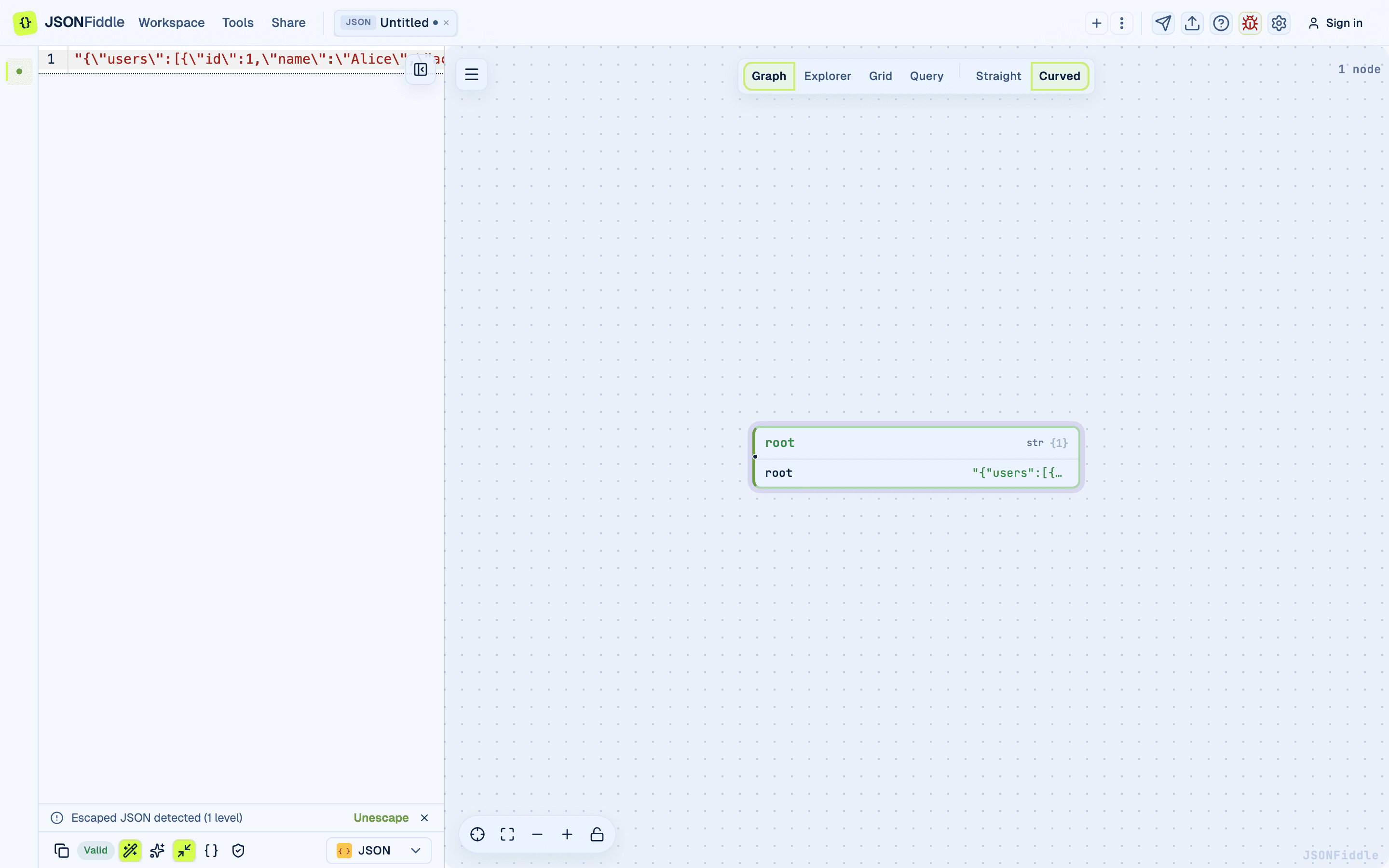The width and height of the screenshot is (1389, 868).
Task: Click line number 1 in gutter
Action: [51, 59]
